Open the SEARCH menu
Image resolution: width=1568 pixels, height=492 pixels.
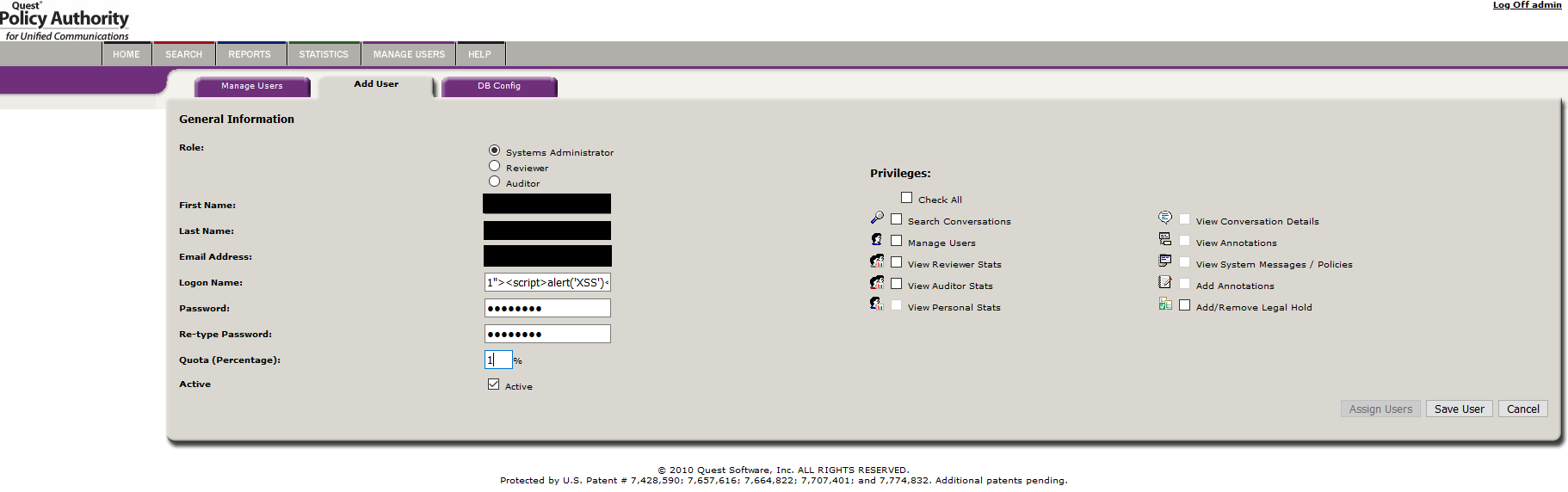point(184,54)
